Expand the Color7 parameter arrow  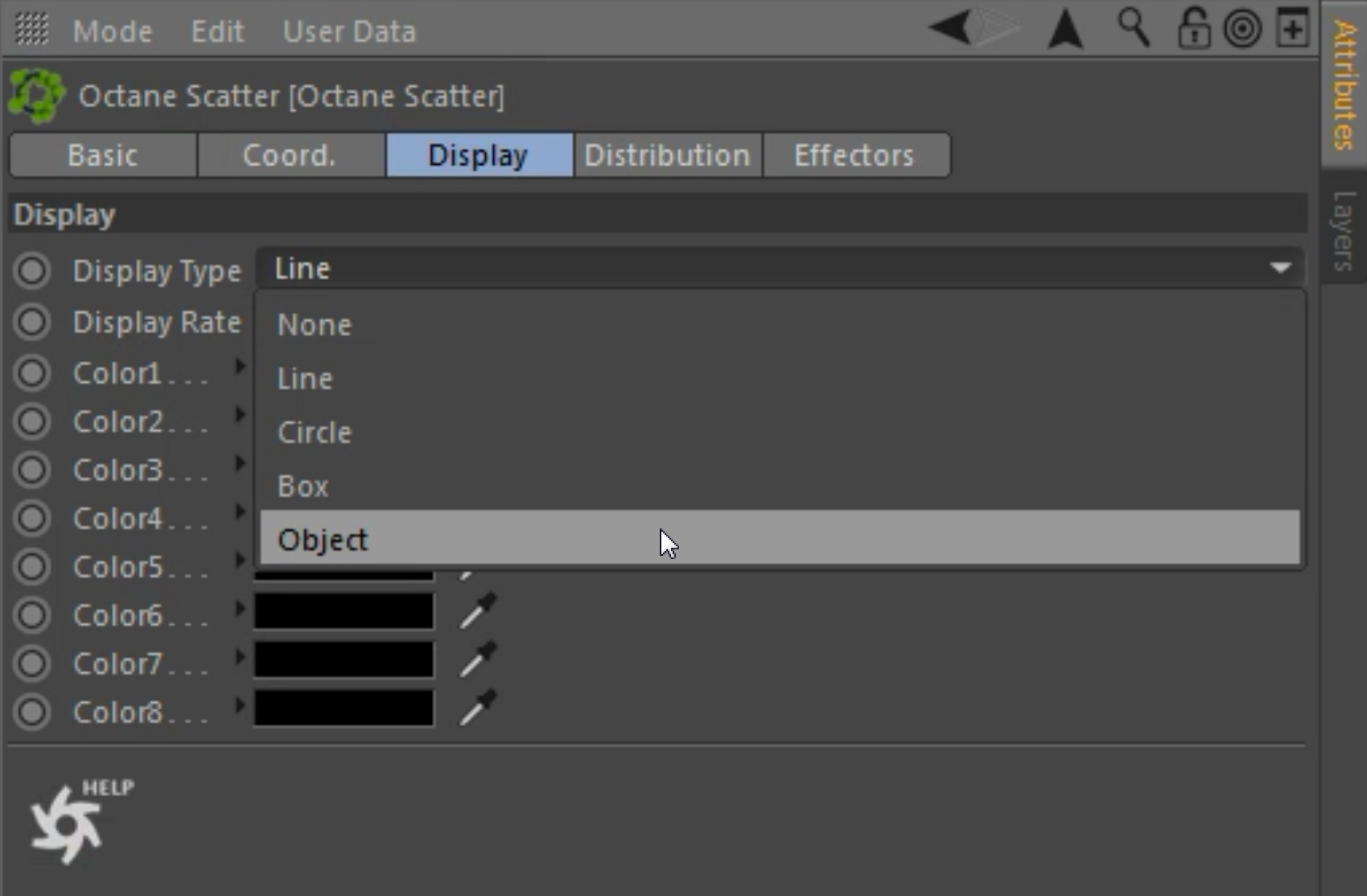(239, 657)
